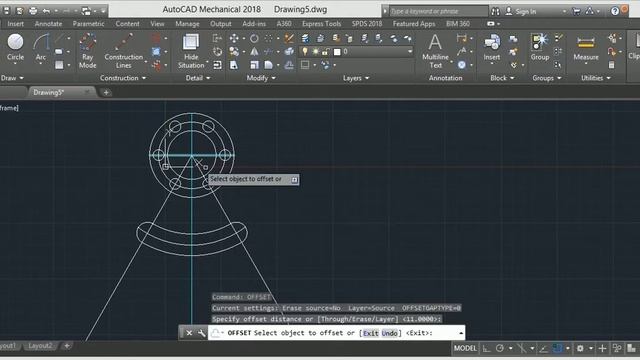The image size is (640, 360).
Task: Open the Parametric ribbon tab
Action: coord(88,24)
